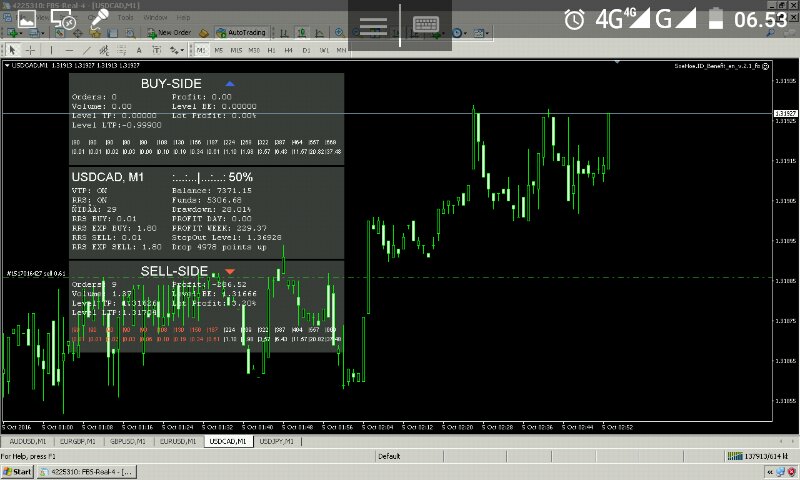Collapse the SELL-SIDE red down arrow
Screen dimensions: 800x480
pyautogui.click(x=230, y=271)
